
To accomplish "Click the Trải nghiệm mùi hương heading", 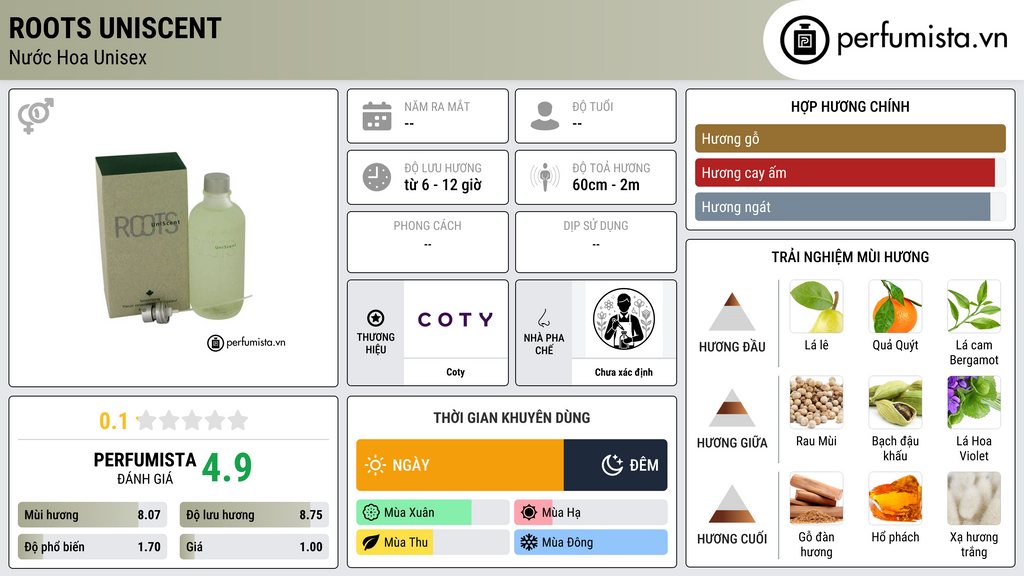I will click(x=850, y=257).
